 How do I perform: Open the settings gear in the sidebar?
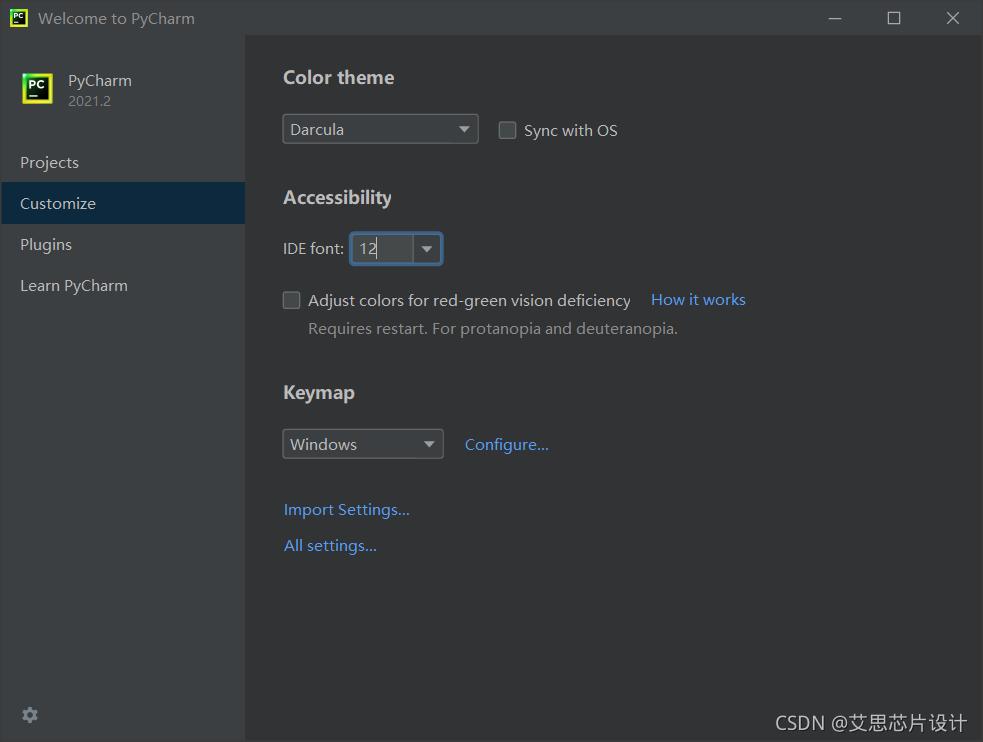point(29,715)
